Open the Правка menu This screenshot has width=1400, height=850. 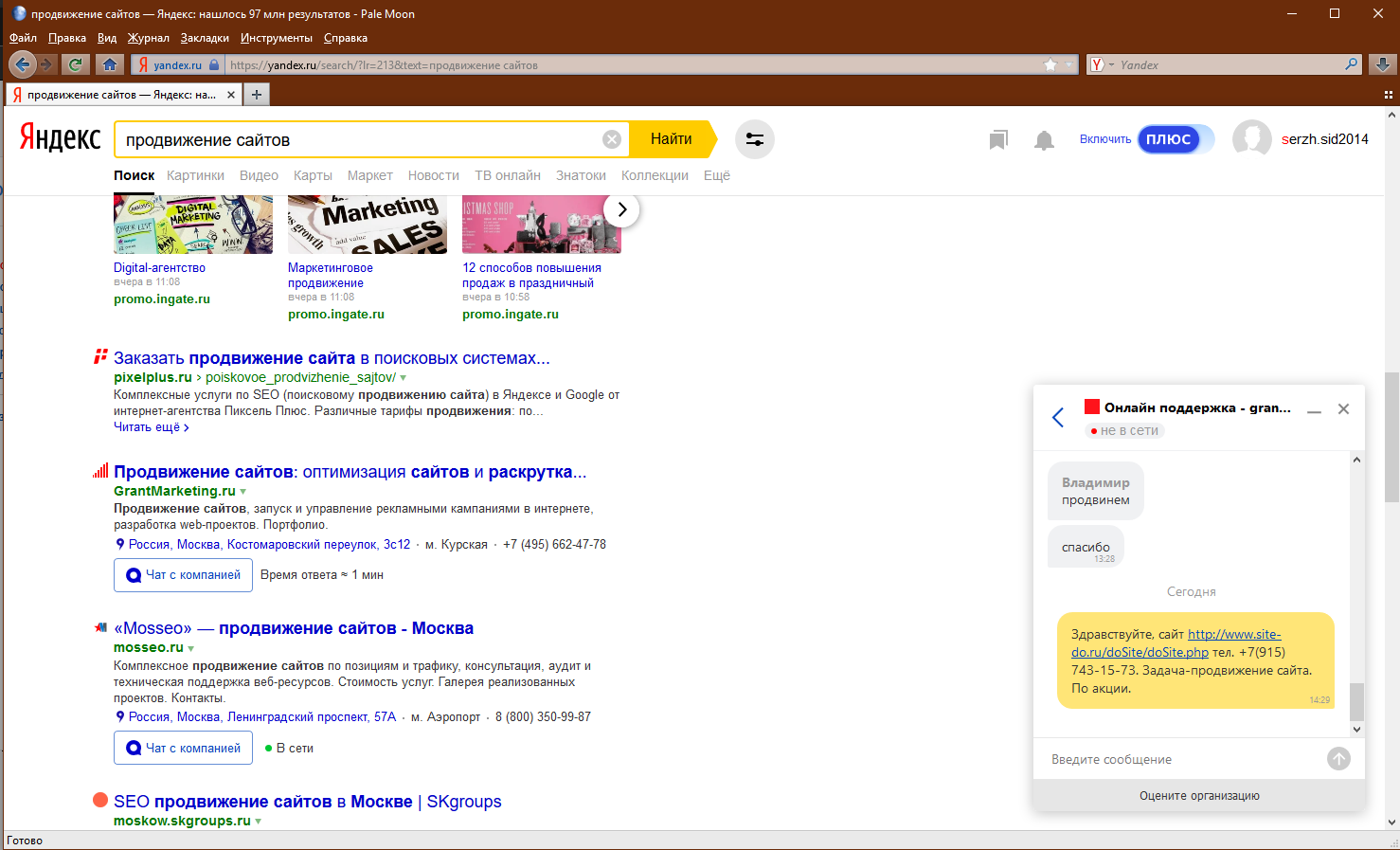(x=67, y=38)
